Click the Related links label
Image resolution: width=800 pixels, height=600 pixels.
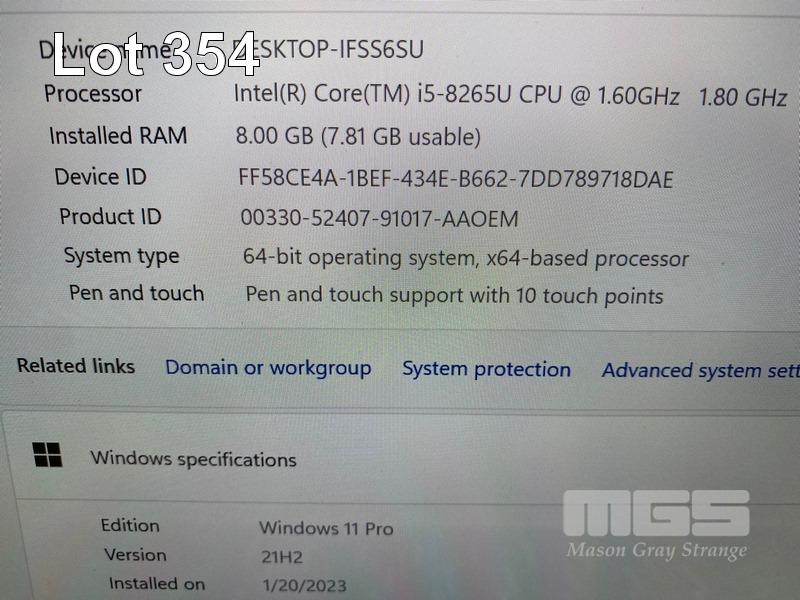point(76,366)
